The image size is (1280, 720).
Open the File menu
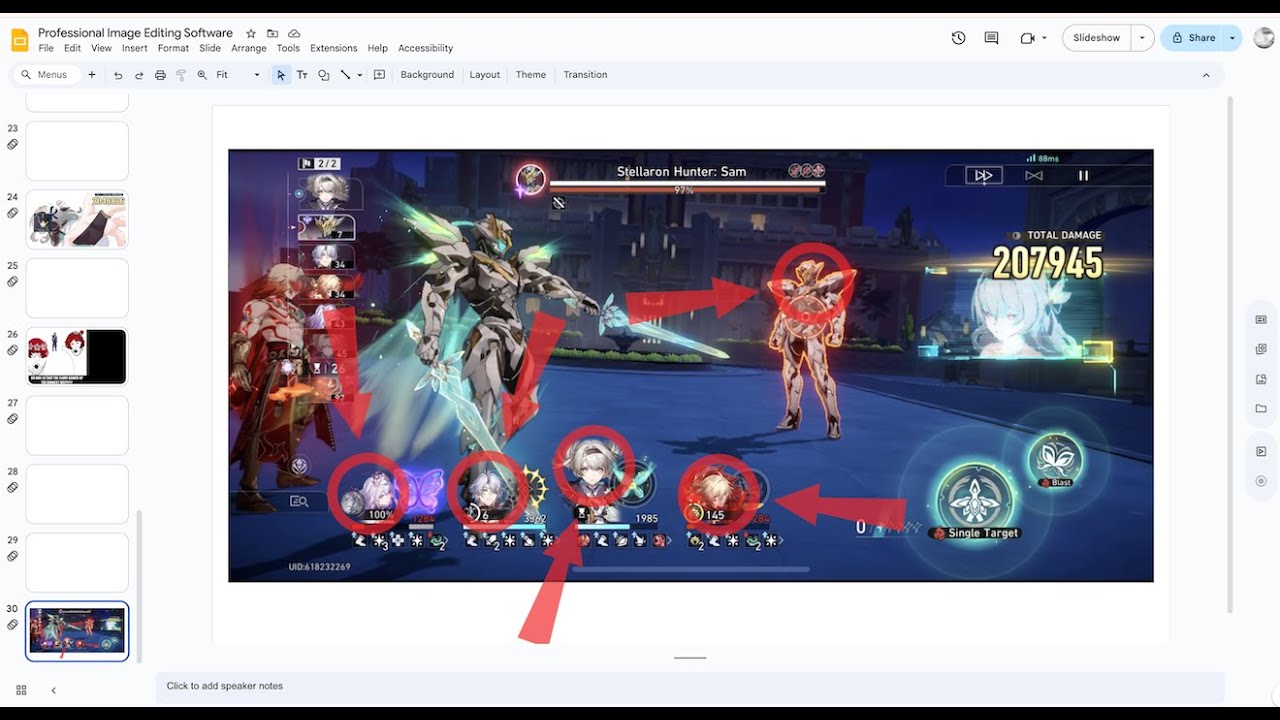point(46,48)
